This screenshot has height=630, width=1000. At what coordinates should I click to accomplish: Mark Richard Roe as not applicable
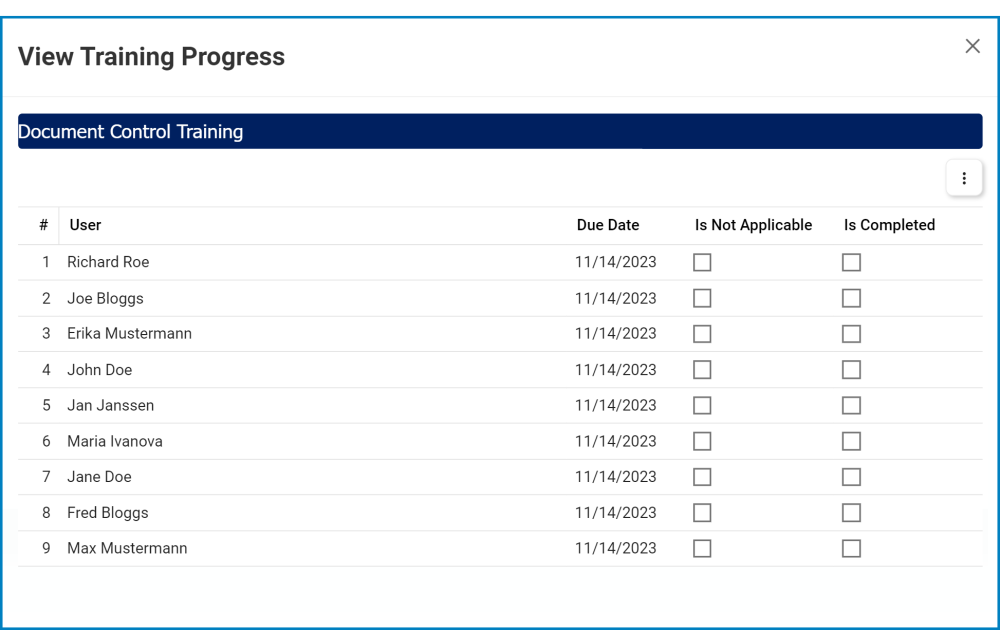click(702, 262)
